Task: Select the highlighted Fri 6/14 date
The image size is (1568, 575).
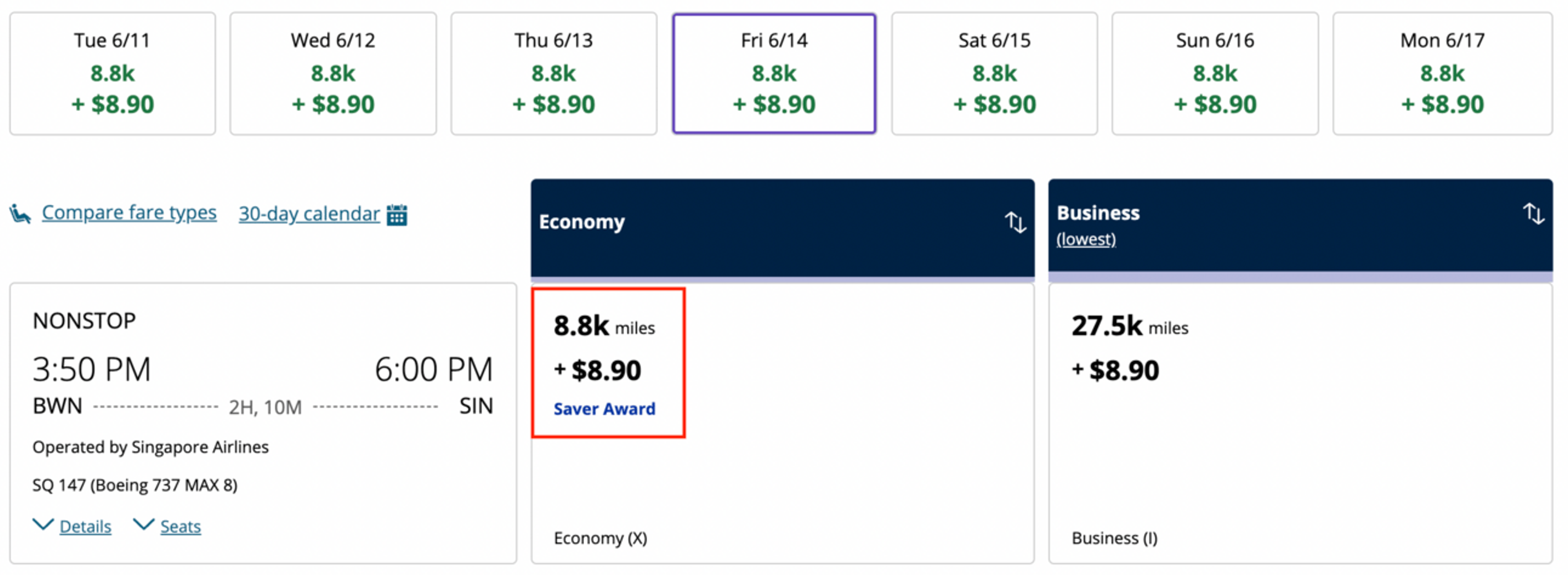Action: 774,73
